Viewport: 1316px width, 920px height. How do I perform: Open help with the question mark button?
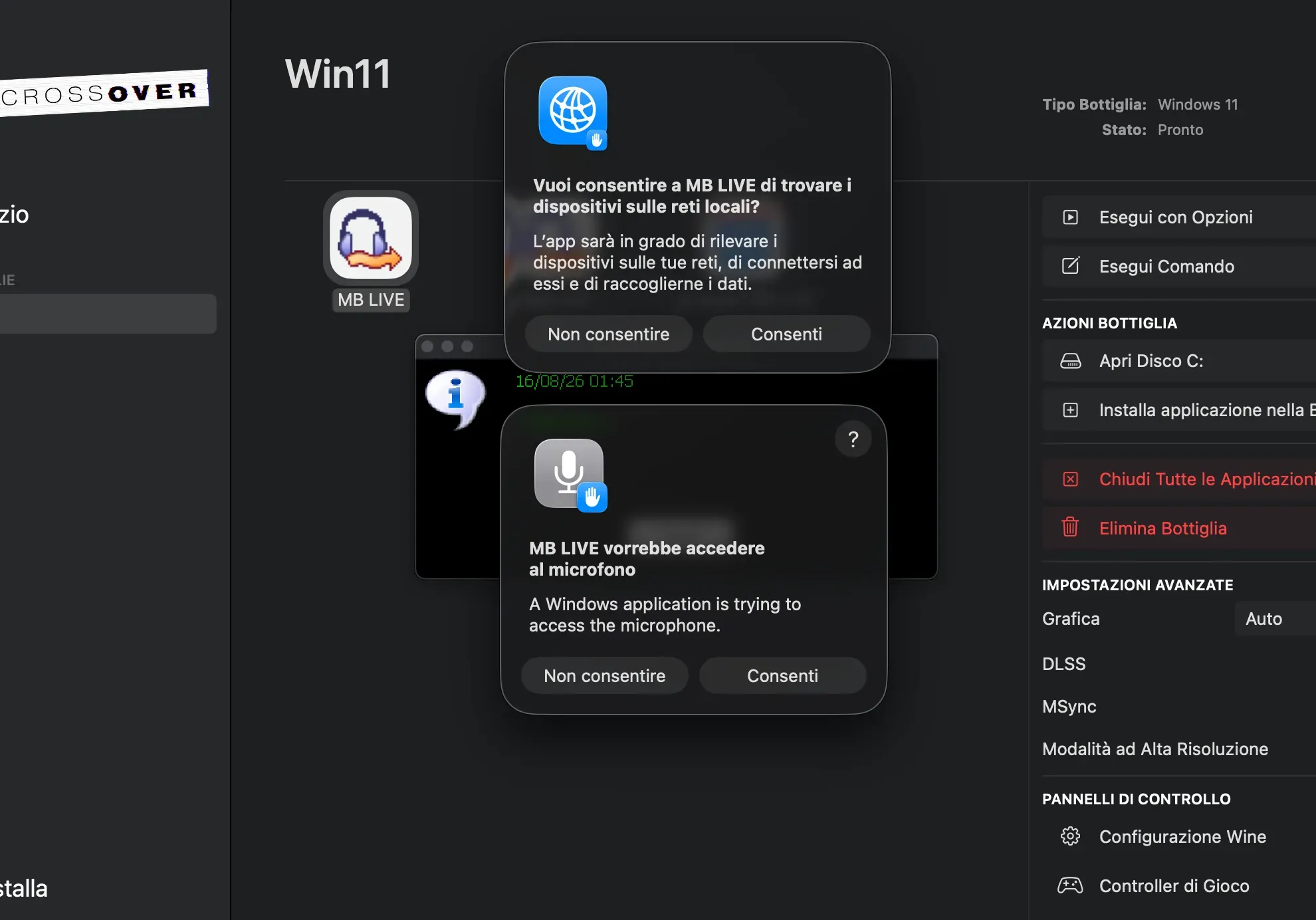click(853, 439)
